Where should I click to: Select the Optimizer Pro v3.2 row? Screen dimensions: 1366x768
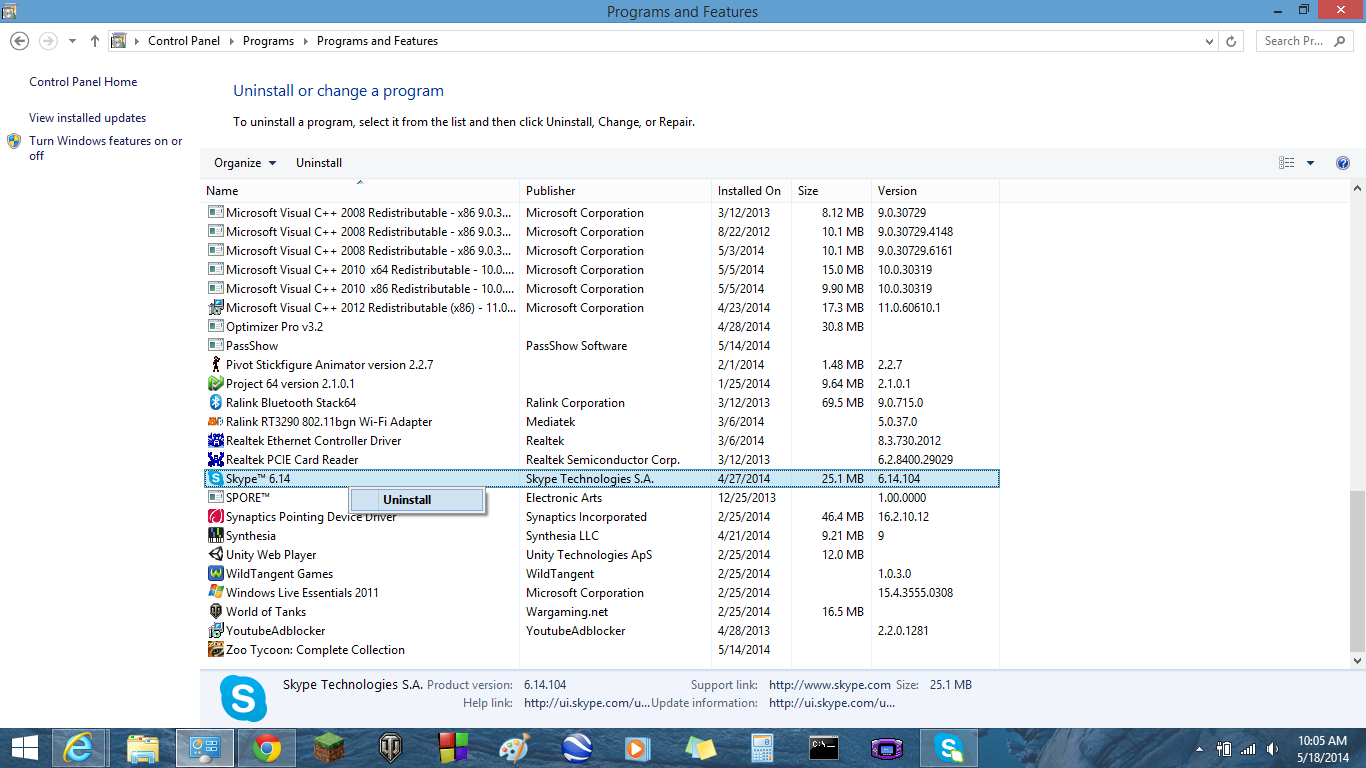pyautogui.click(x=600, y=327)
